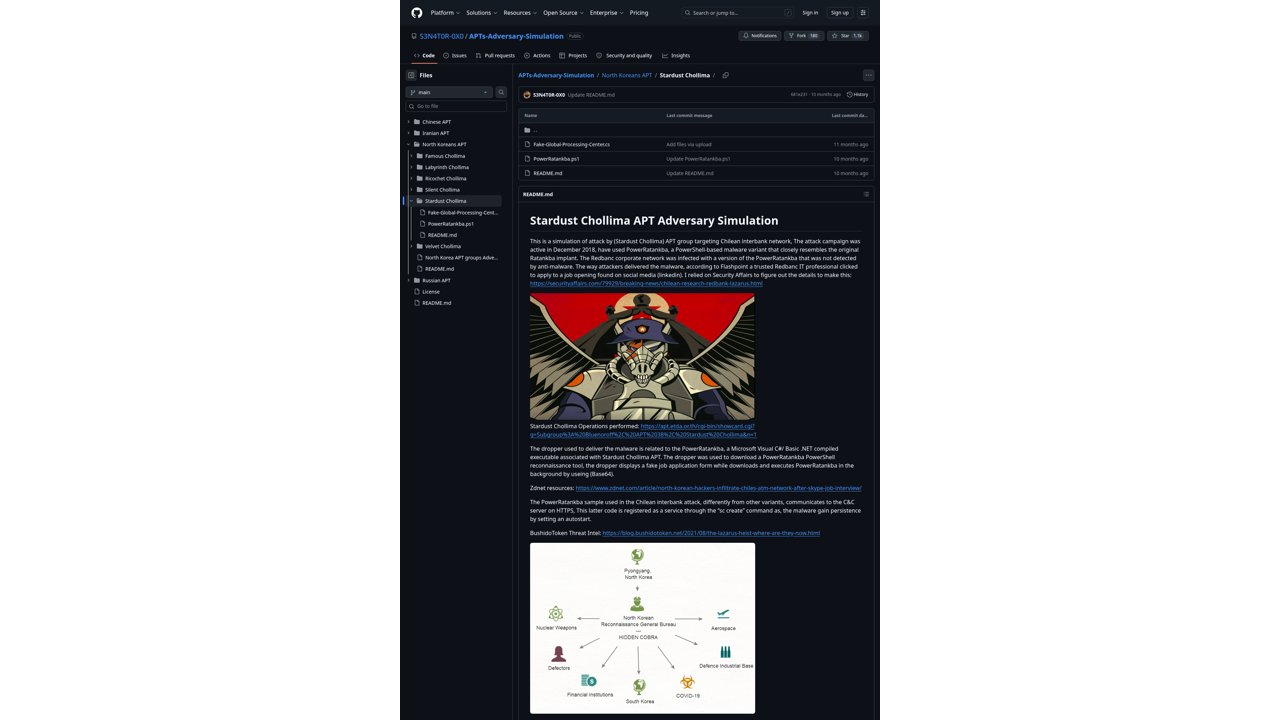Open the Fake-Global-Processing-Center.cs file in the list

571,144
